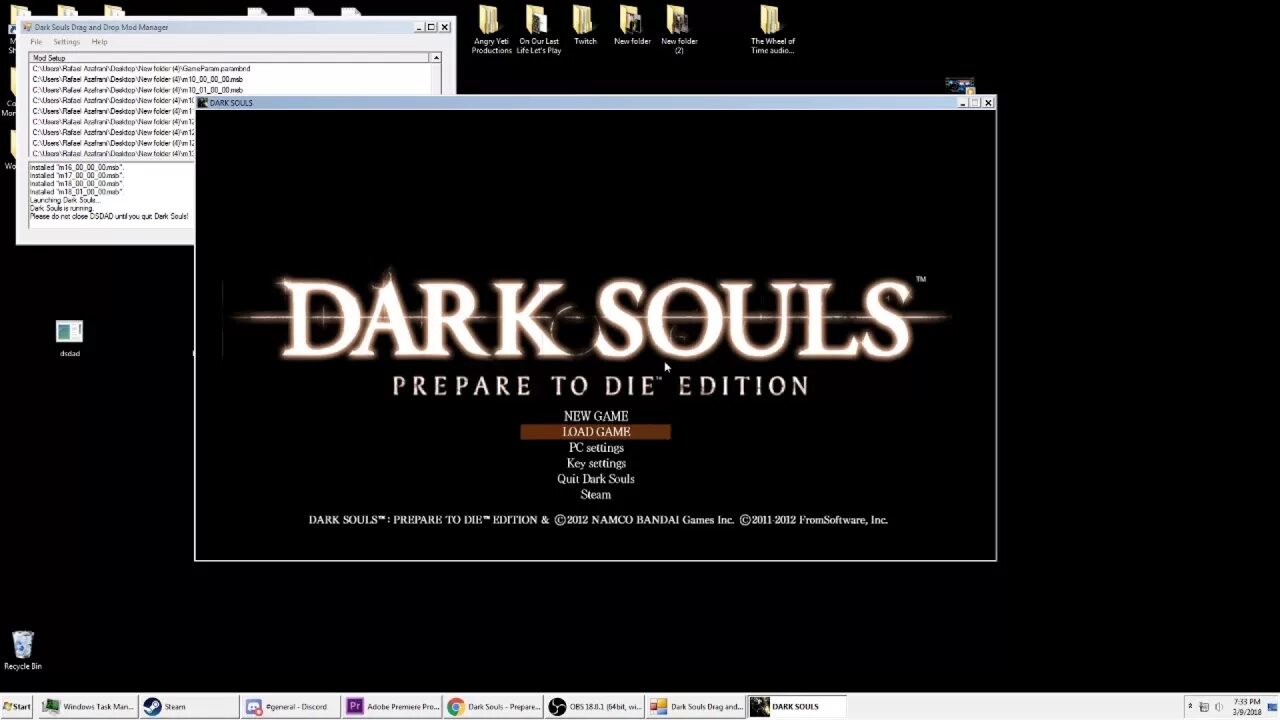Select NEW GAME in Dark Souls menu
The width and height of the screenshot is (1280, 720).
click(596, 416)
